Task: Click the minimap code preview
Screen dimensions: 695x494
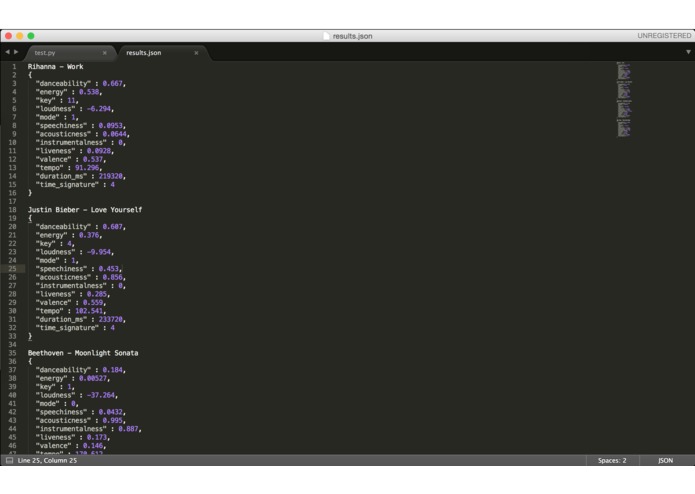Action: point(624,100)
